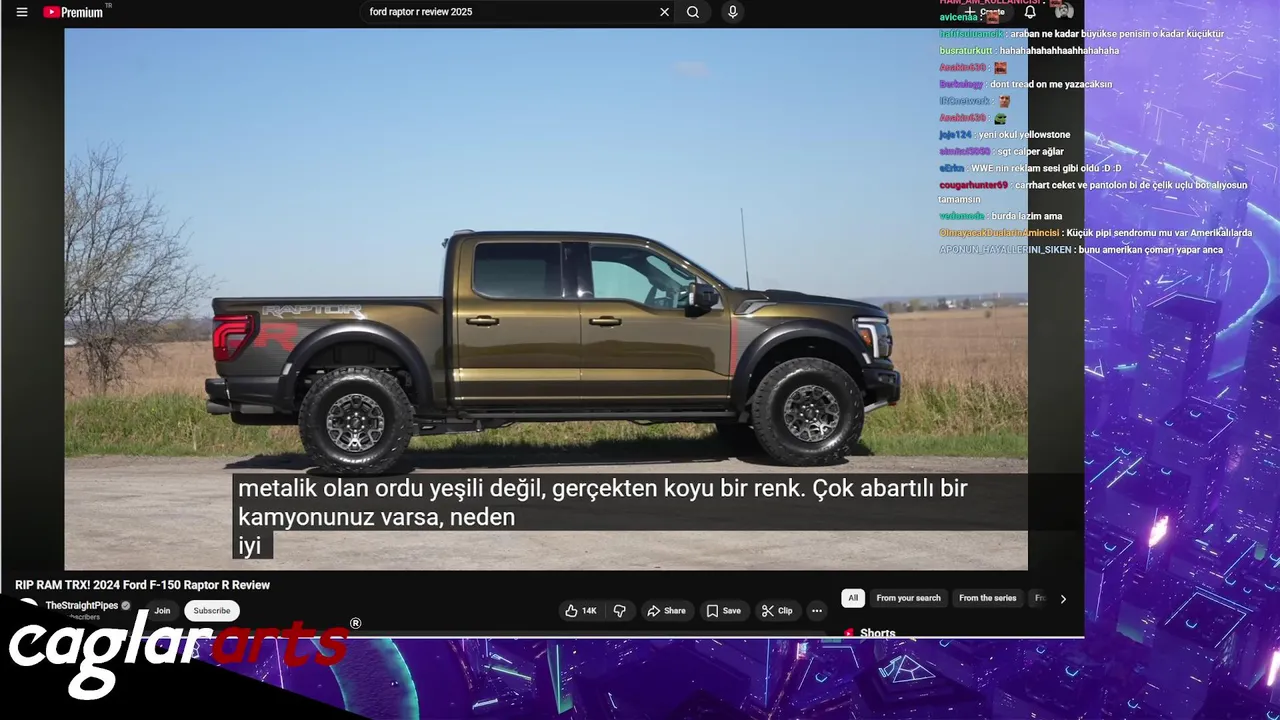The image size is (1280, 720).
Task: Share the Raptor R review video
Action: click(666, 611)
